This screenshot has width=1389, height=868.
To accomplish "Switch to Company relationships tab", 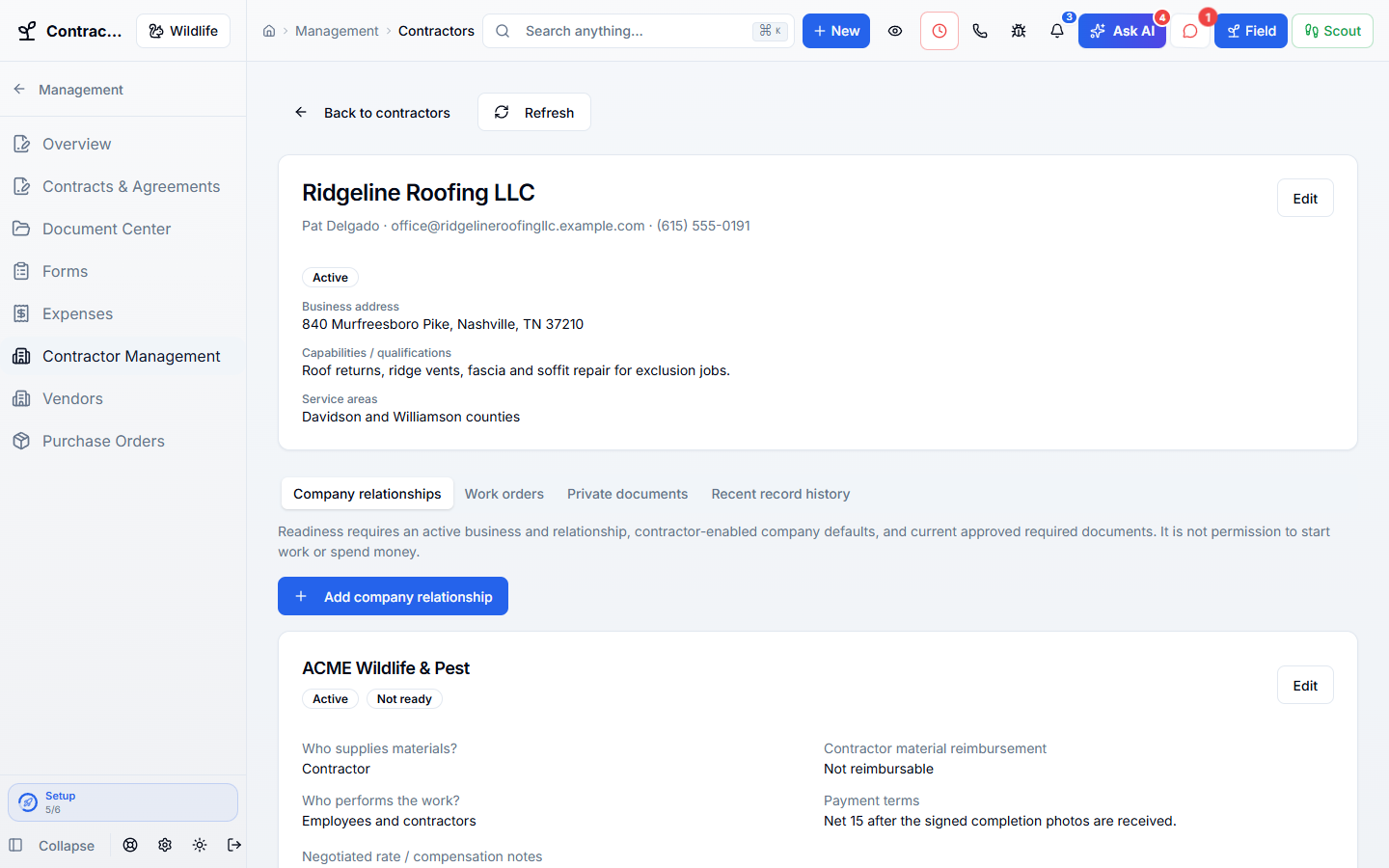I will (367, 494).
